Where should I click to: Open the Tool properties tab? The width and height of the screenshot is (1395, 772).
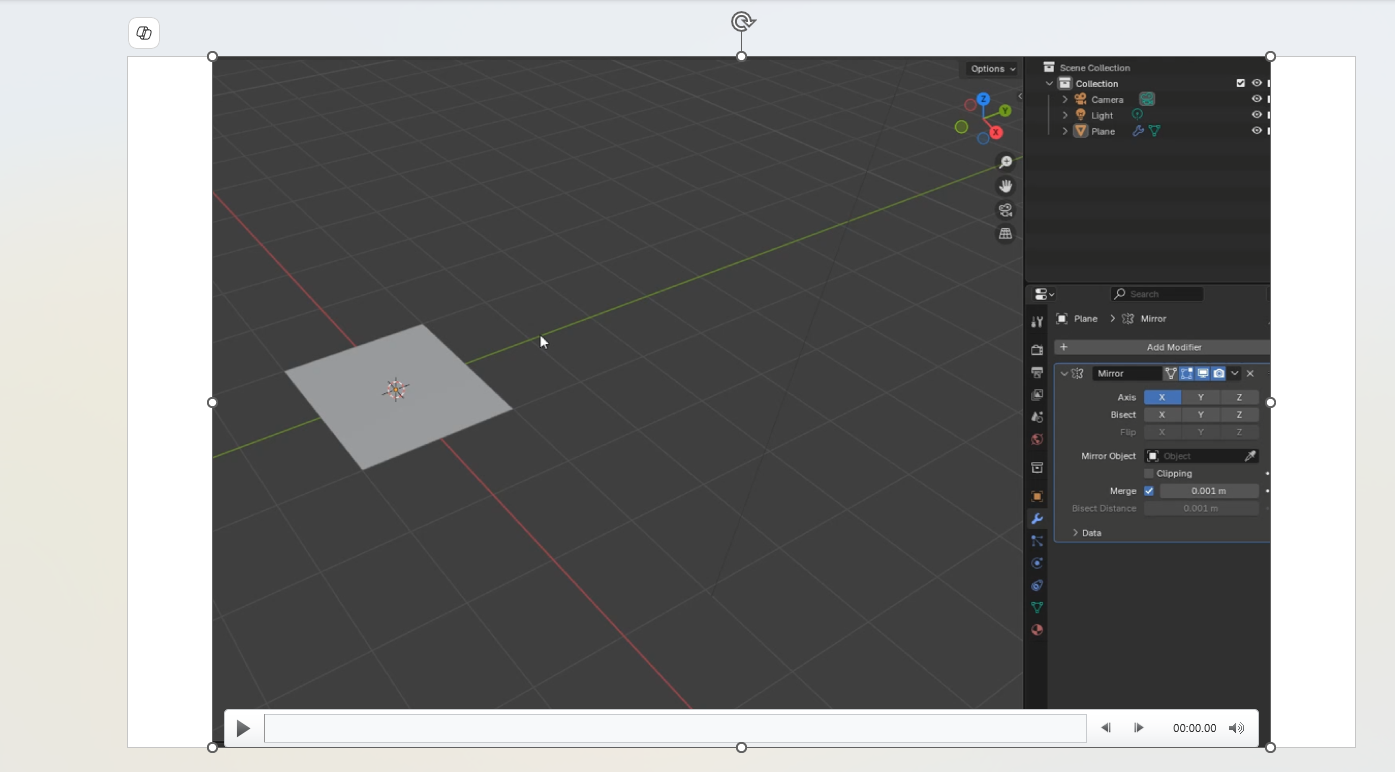(1037, 321)
